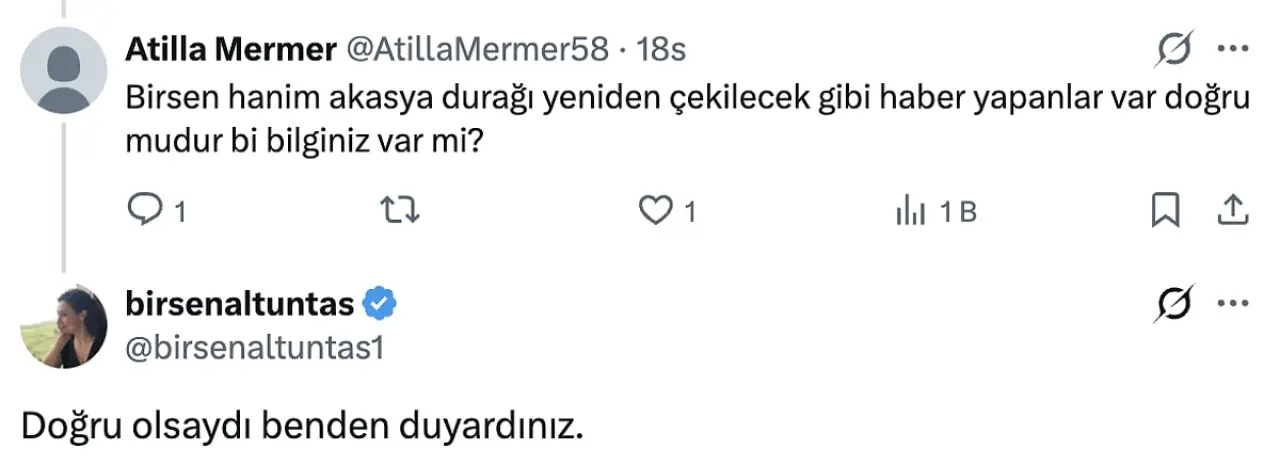The height and width of the screenshot is (465, 1280).
Task: Click the birsenaltuntas display name
Action: tap(238, 304)
